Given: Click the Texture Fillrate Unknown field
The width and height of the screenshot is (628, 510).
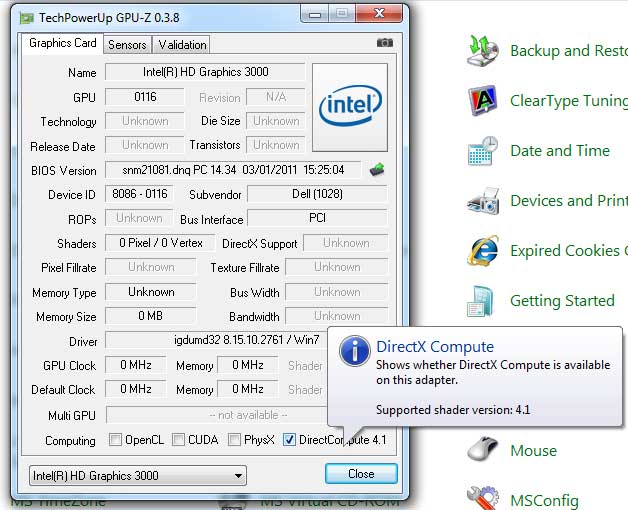Looking at the screenshot, I should pyautogui.click(x=336, y=267).
